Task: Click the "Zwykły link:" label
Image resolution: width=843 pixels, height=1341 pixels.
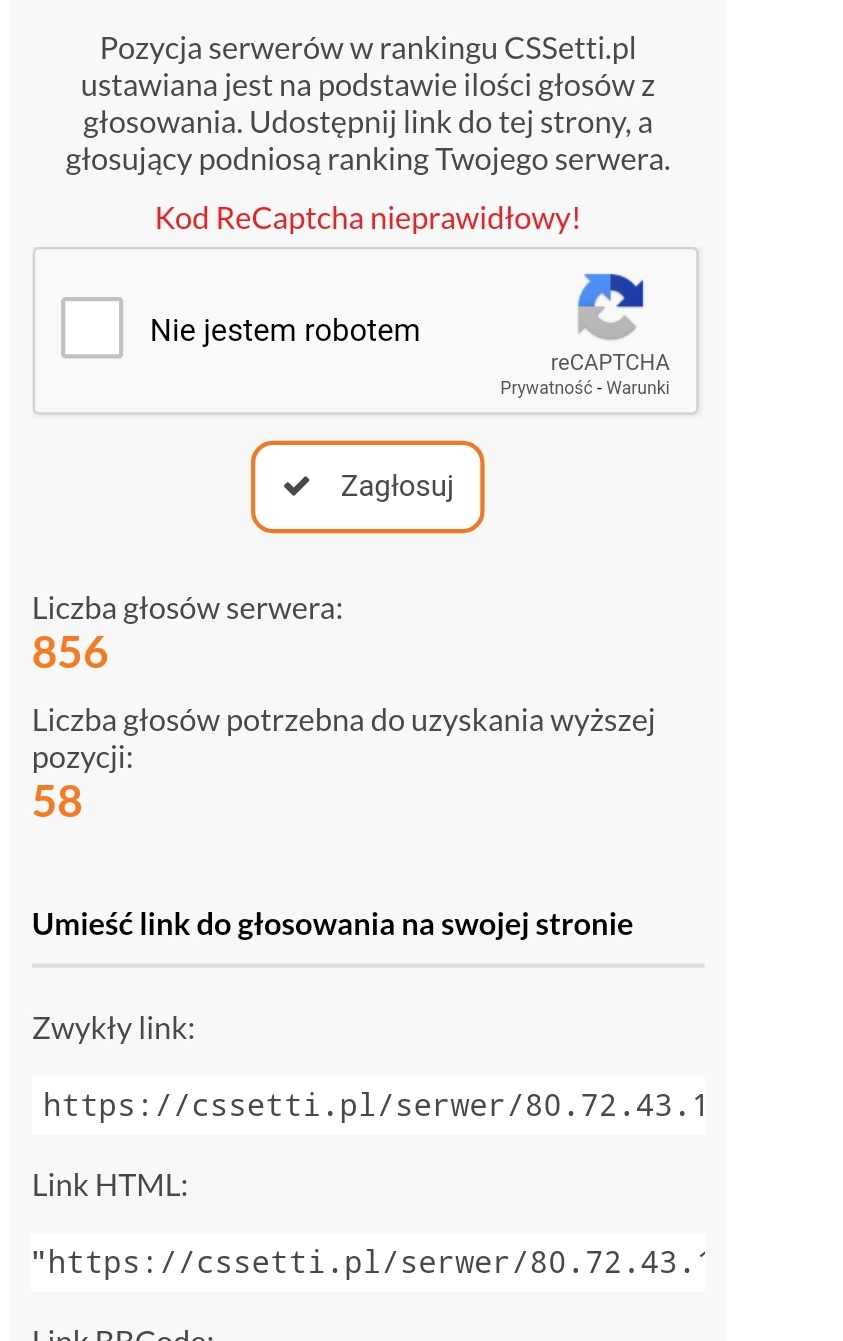Action: pyautogui.click(x=113, y=1027)
